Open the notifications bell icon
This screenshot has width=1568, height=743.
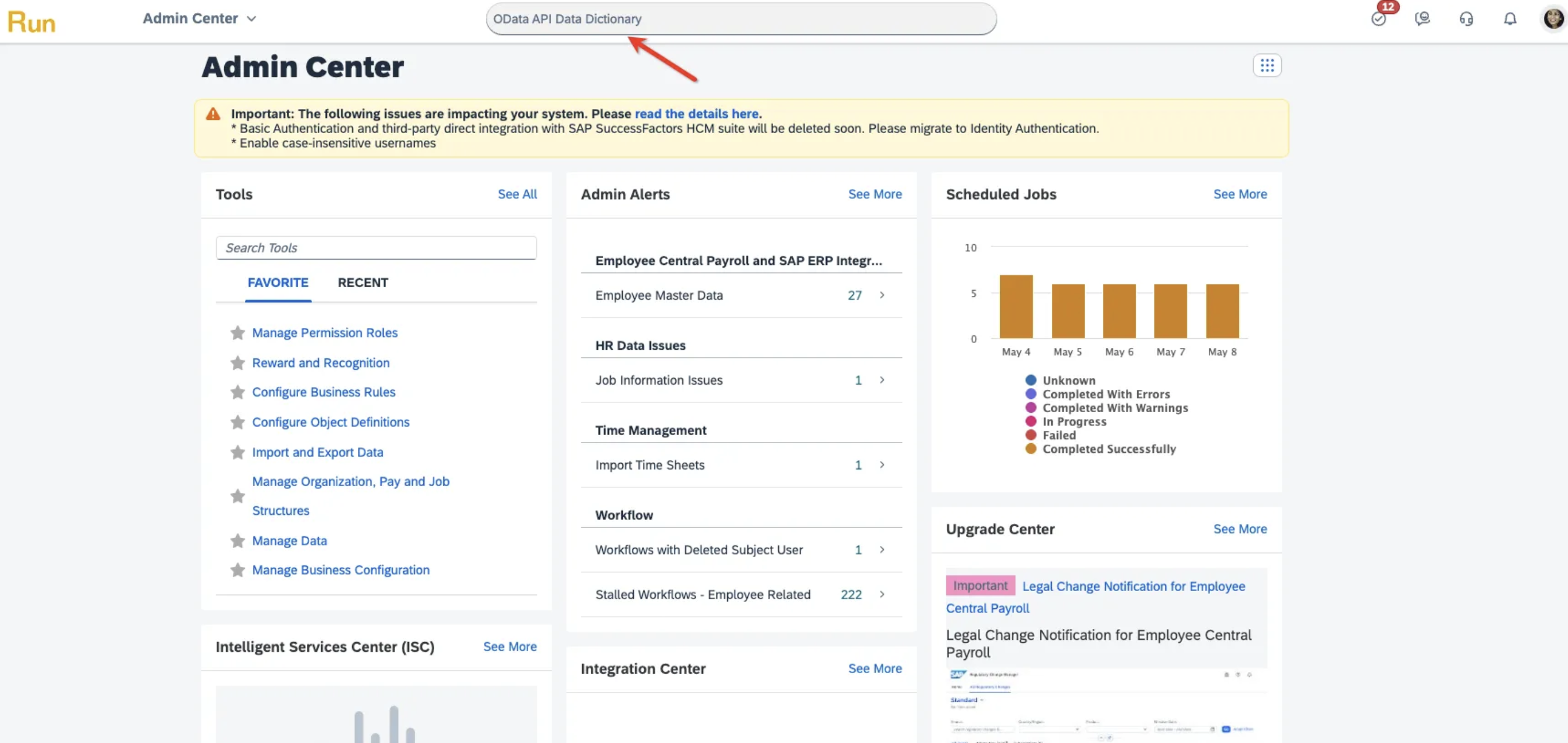1510,19
